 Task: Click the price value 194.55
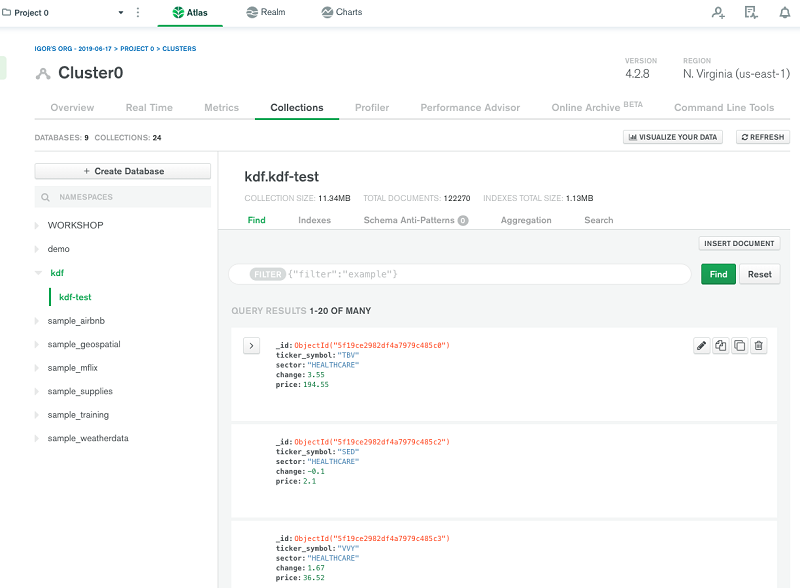point(316,385)
